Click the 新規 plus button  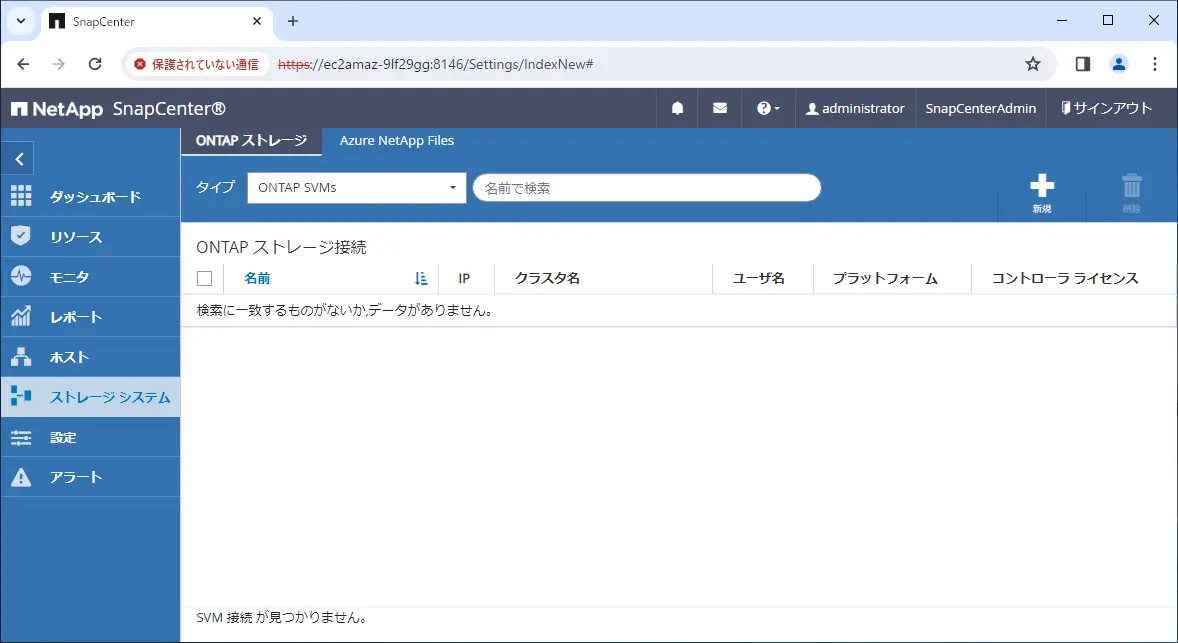(x=1041, y=193)
